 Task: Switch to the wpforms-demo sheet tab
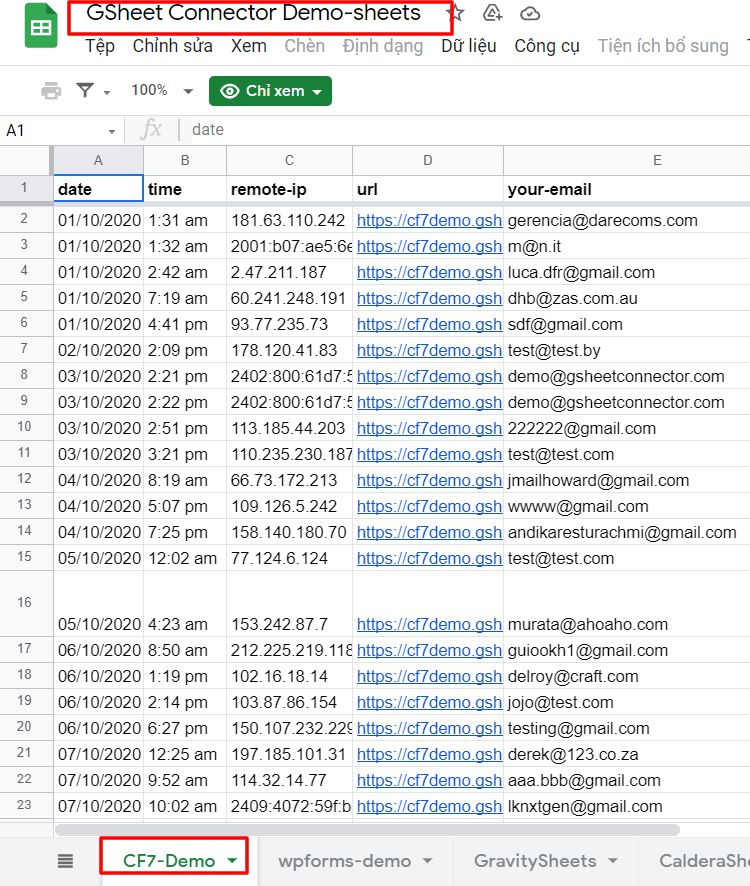coord(345,861)
